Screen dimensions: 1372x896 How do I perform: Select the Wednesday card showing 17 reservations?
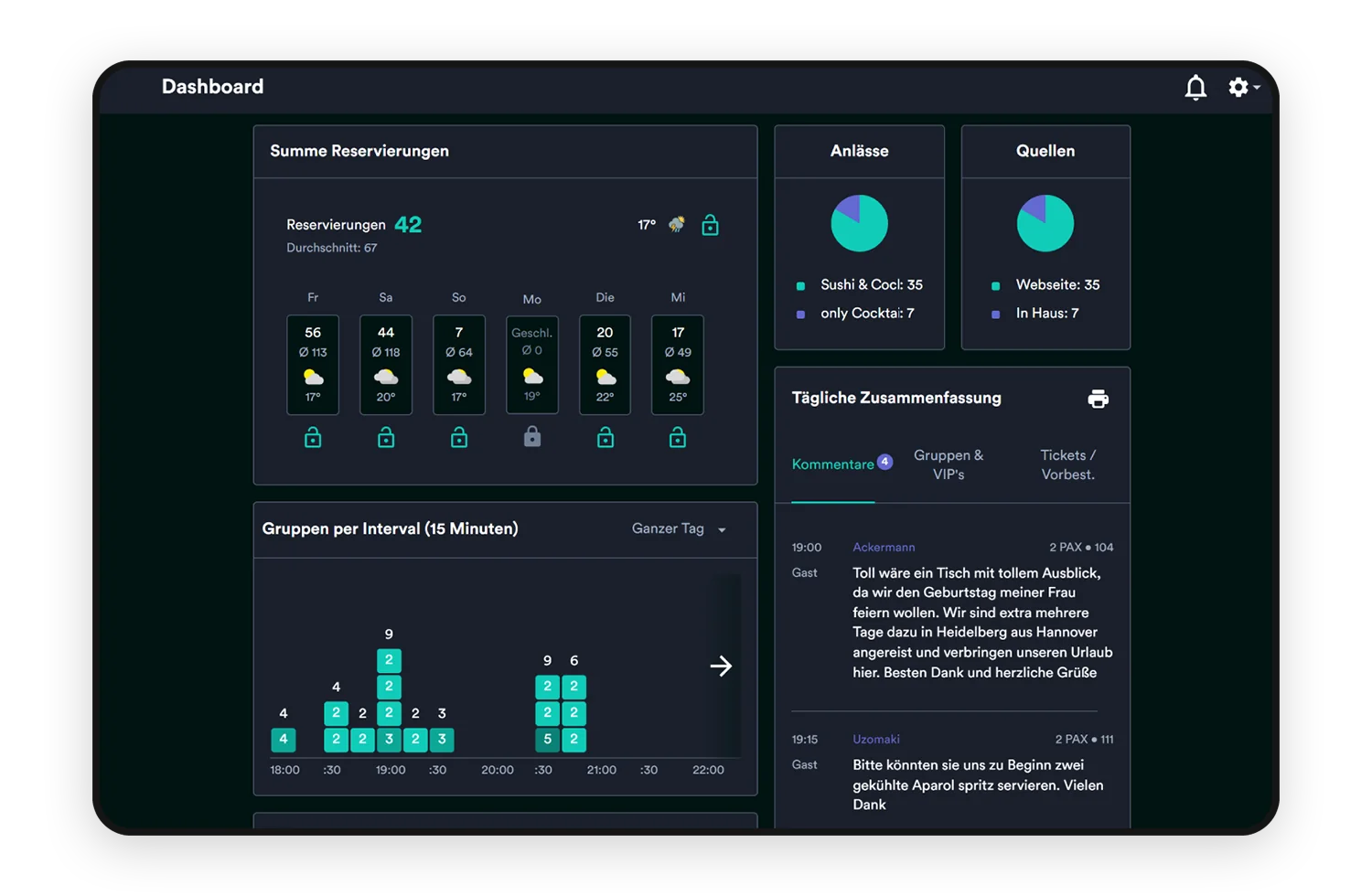coord(678,365)
